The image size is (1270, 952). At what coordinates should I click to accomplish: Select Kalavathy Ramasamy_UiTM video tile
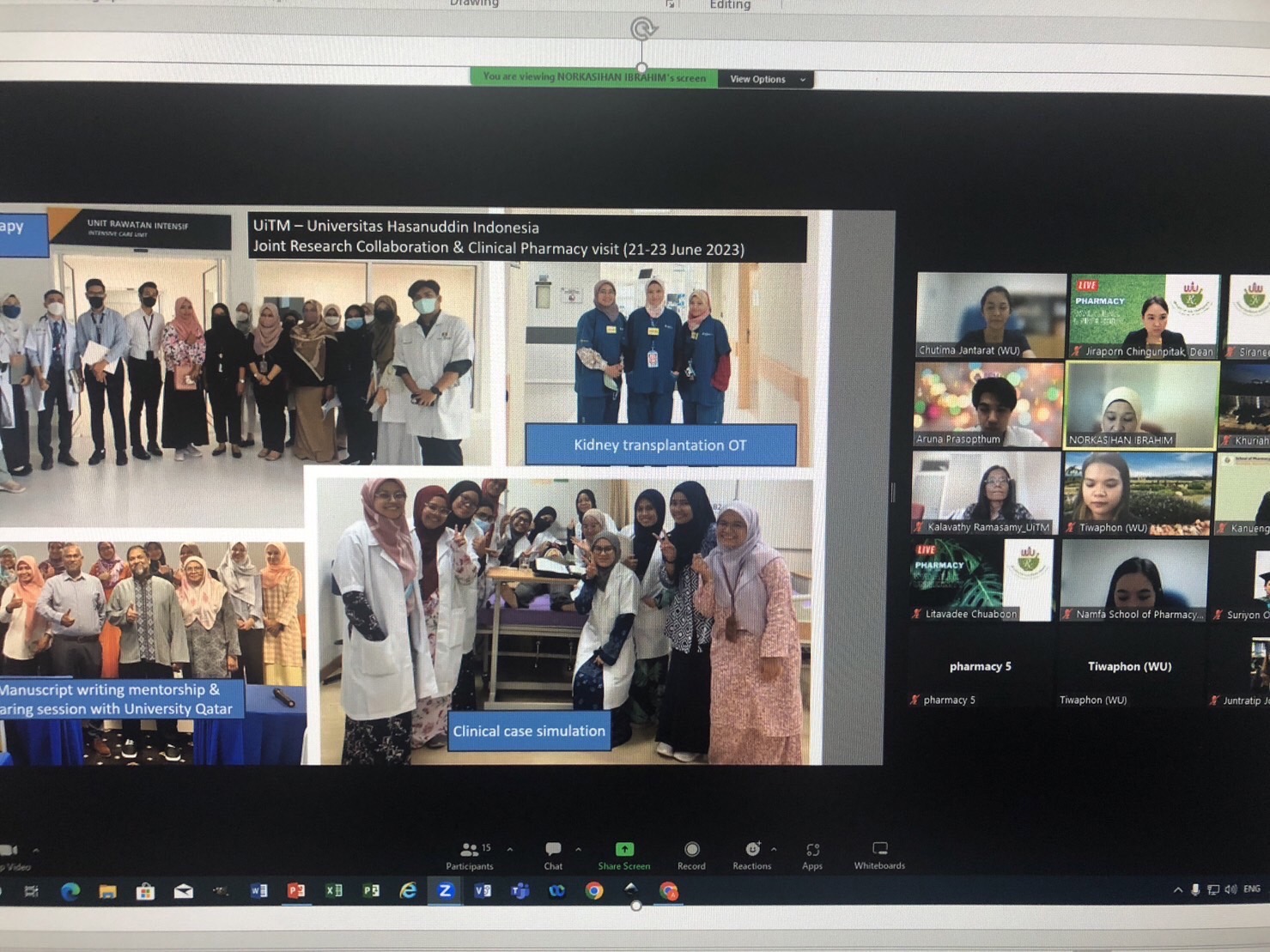tap(986, 494)
